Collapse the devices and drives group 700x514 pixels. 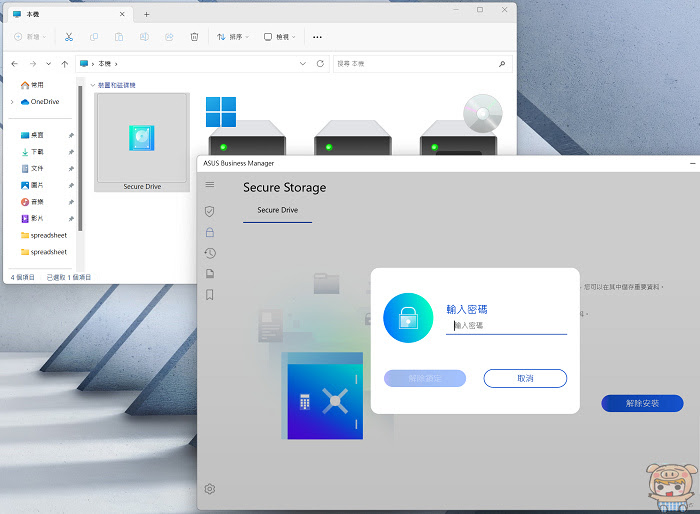(x=93, y=85)
